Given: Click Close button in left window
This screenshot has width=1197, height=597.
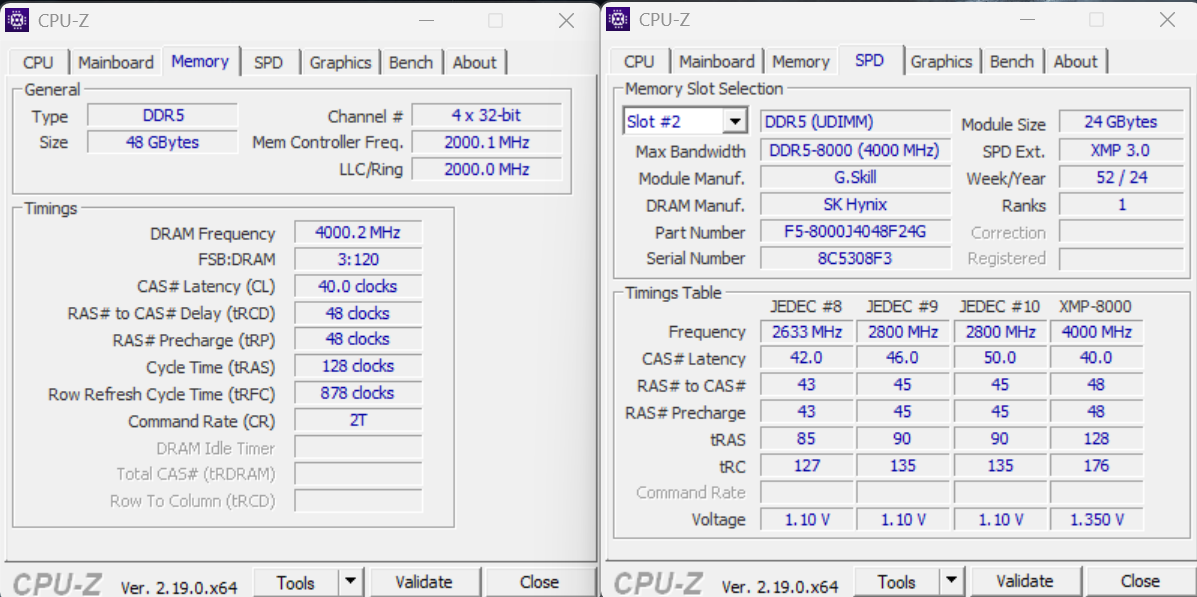Looking at the screenshot, I should click(540, 582).
